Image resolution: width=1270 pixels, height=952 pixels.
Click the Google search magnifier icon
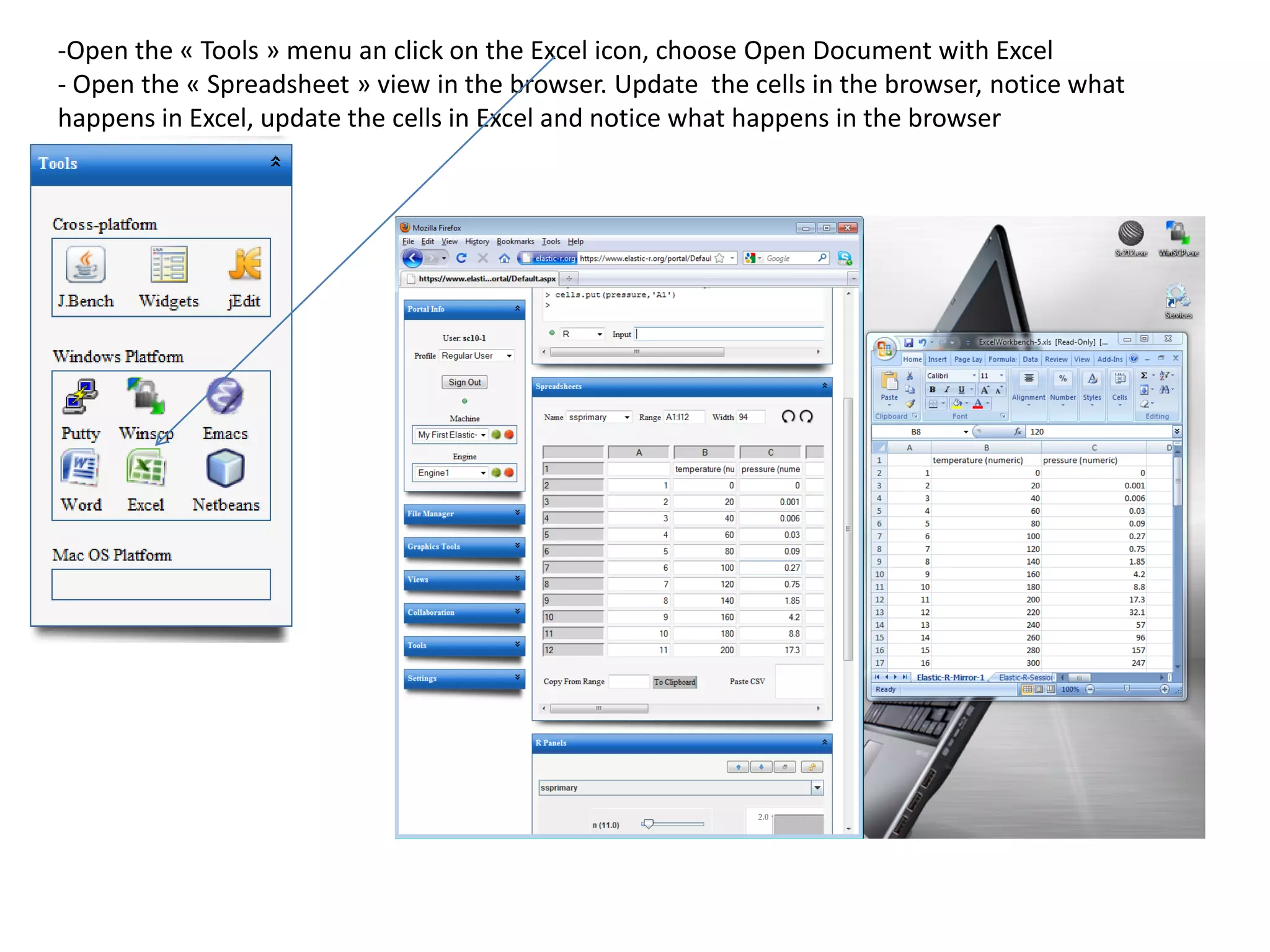(822, 258)
